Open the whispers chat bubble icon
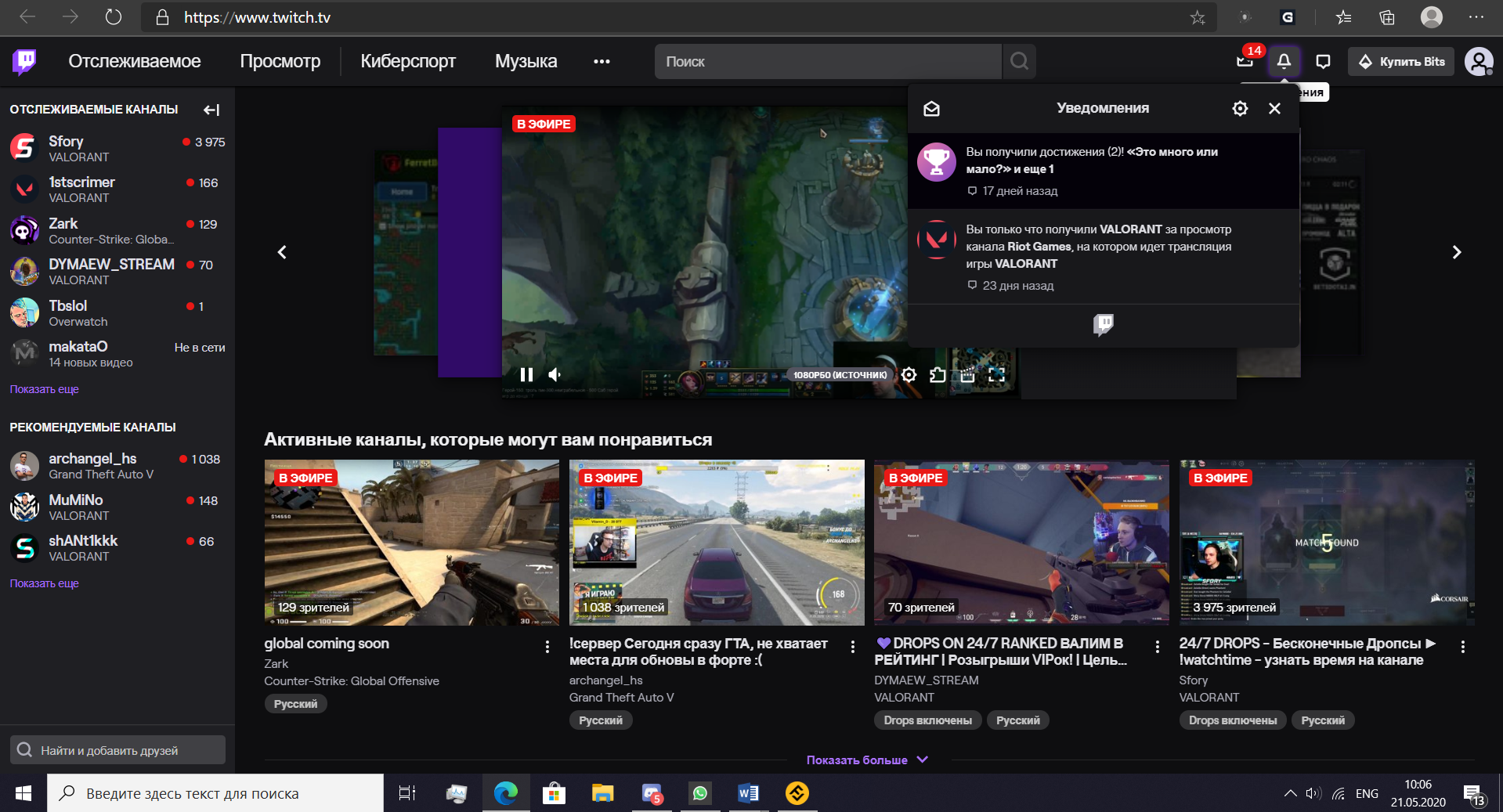This screenshot has width=1503, height=812. click(1323, 61)
